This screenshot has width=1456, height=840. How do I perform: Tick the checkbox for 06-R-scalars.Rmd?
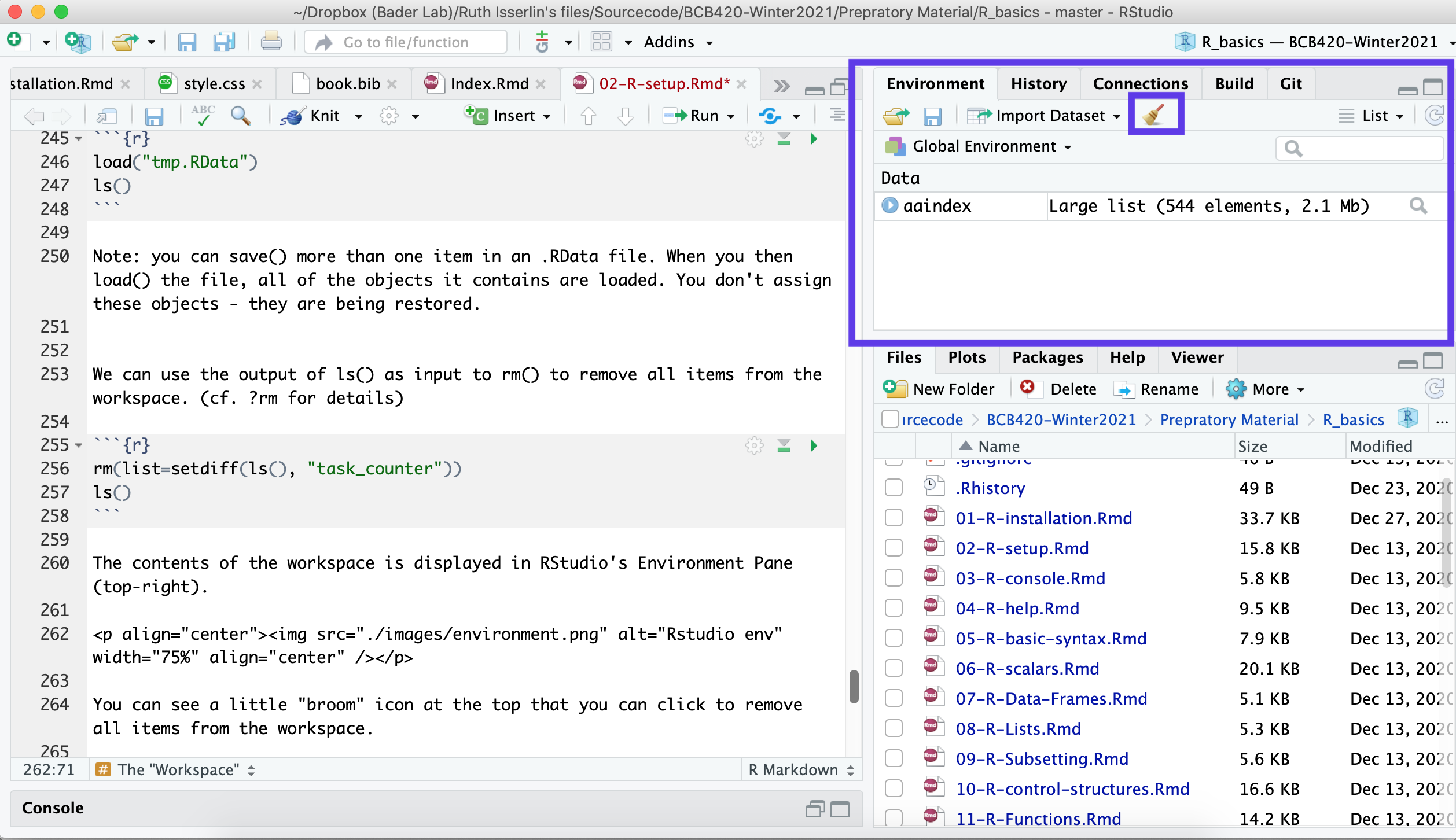(894, 668)
